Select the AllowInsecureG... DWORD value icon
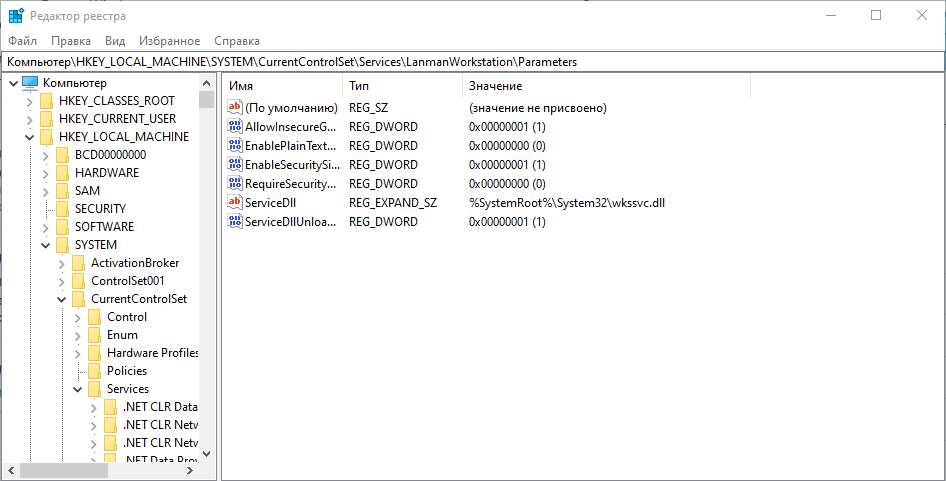Image resolution: width=946 pixels, height=481 pixels. 235,127
